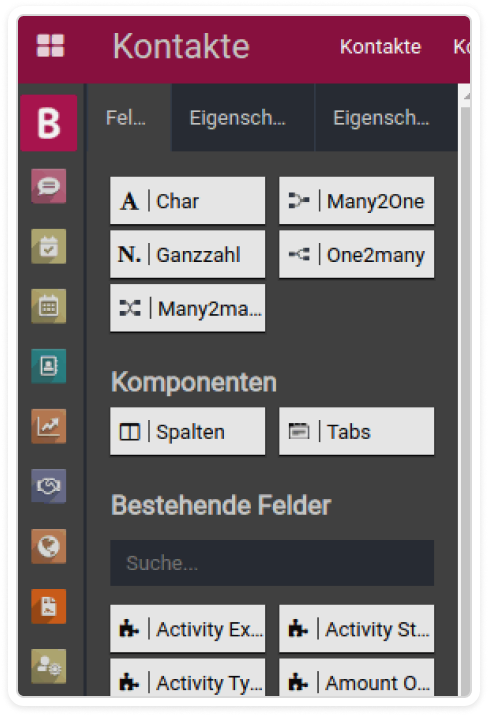Open the rising chart sidebar icon
Screen dimensions: 488x716
point(49,426)
